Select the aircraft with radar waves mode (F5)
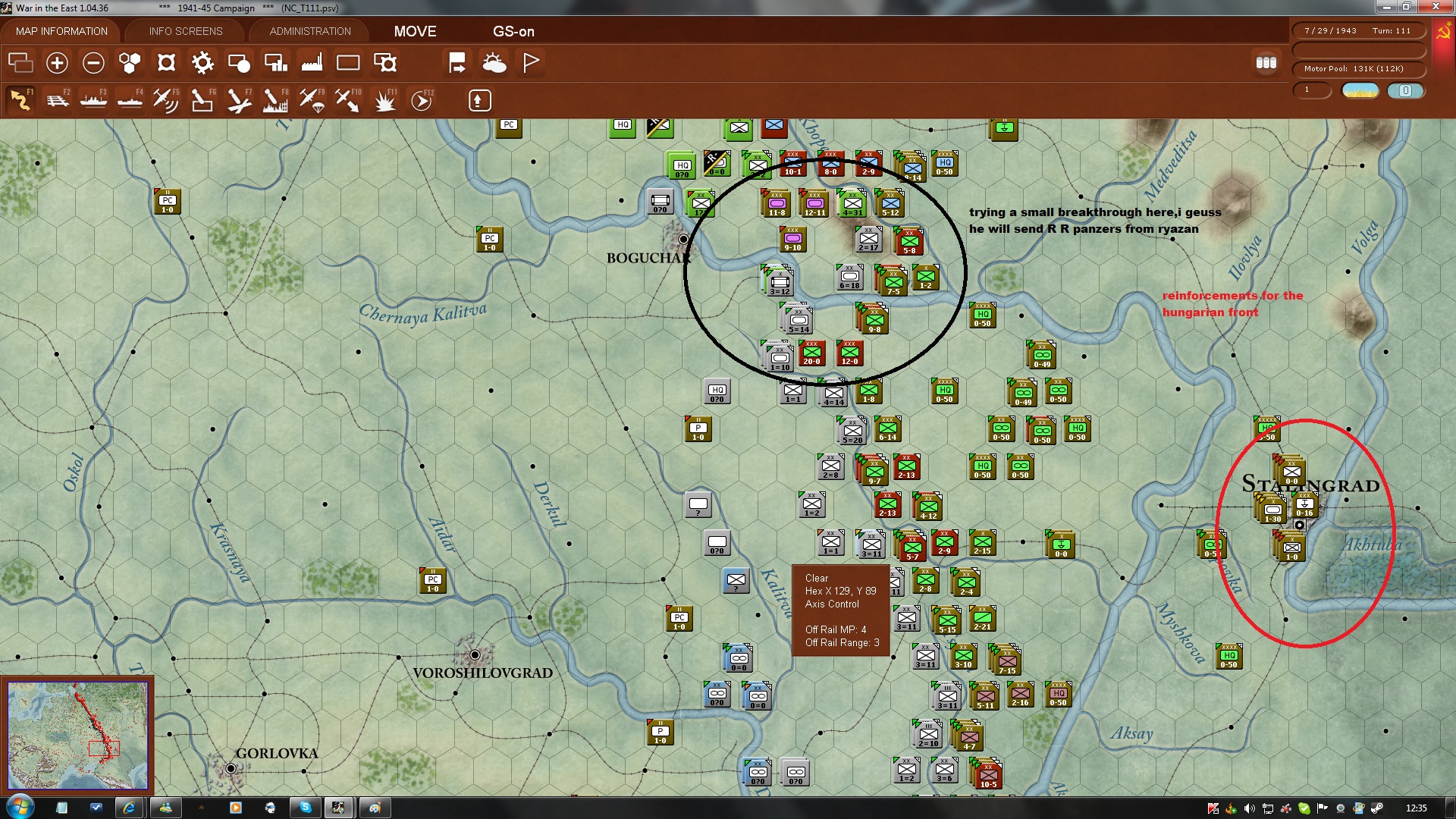1456x819 pixels. 166,100
